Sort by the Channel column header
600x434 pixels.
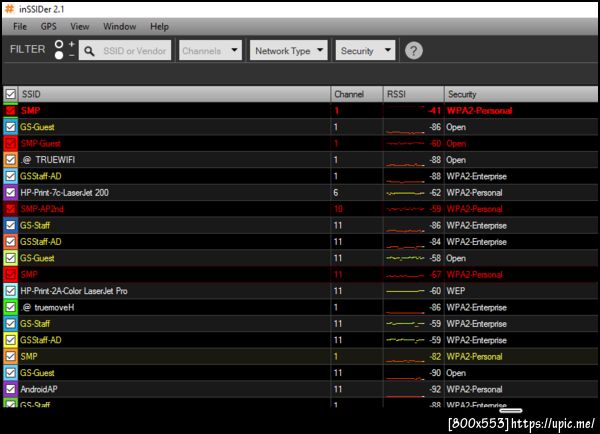(357, 94)
